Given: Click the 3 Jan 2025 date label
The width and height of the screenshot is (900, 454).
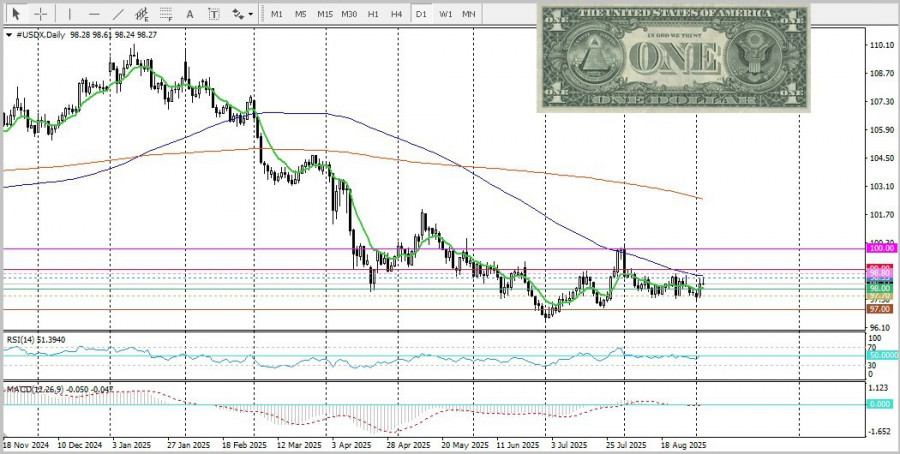Looking at the screenshot, I should [131, 445].
